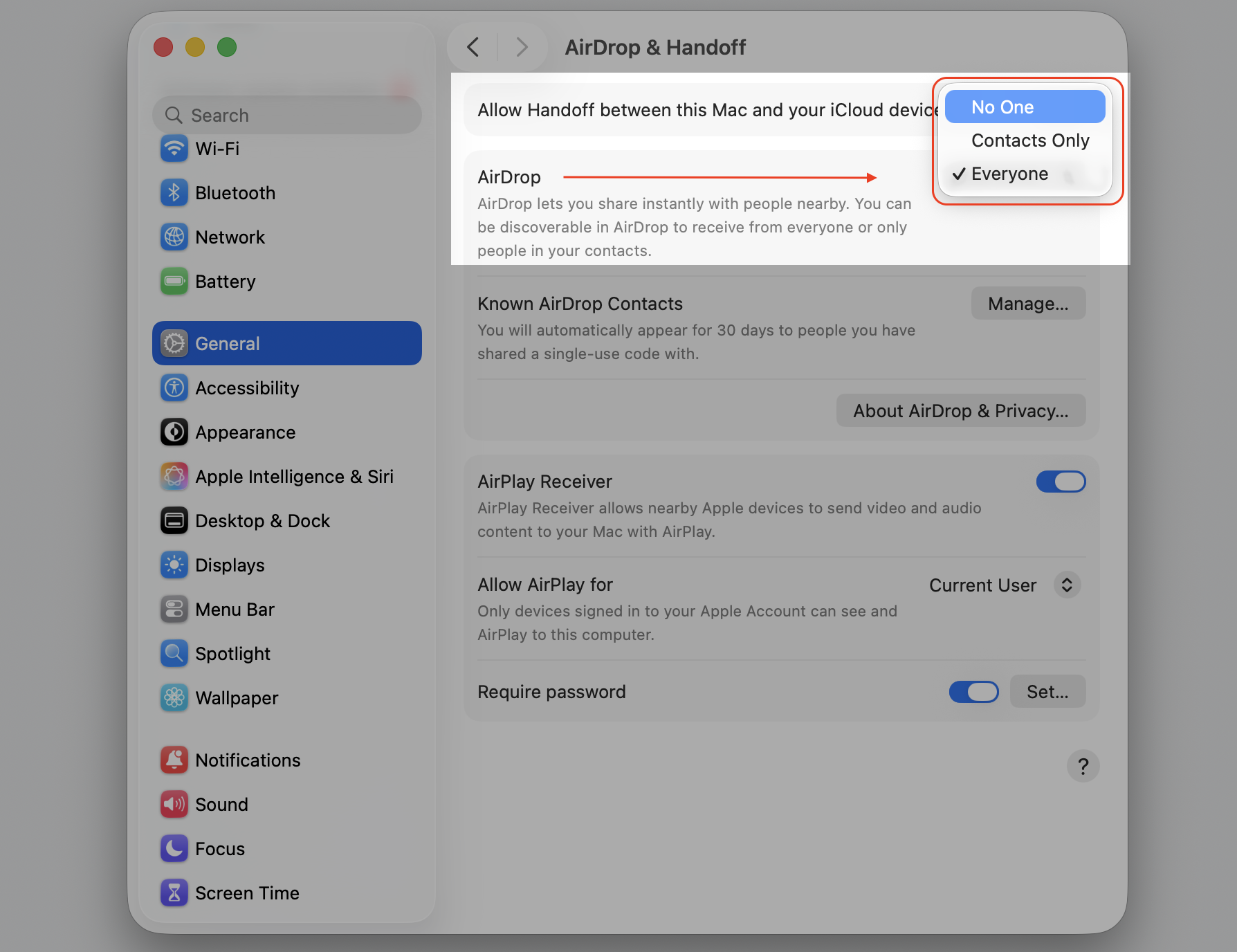The width and height of the screenshot is (1237, 952).
Task: Open the Sound speaker icon
Action: click(174, 805)
